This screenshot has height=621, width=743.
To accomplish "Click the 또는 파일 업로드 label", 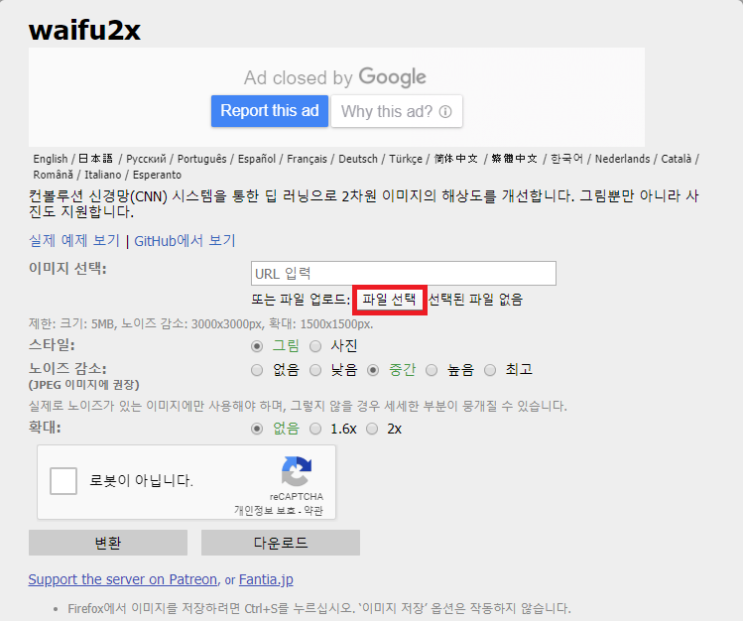I will [301, 299].
